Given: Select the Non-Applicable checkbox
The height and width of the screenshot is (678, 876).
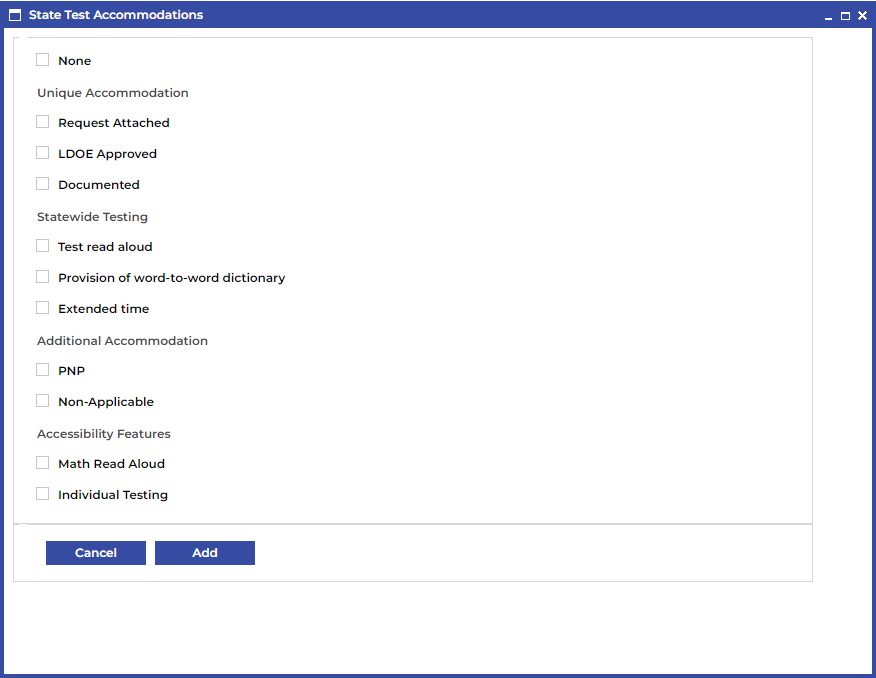Looking at the screenshot, I should coord(43,401).
